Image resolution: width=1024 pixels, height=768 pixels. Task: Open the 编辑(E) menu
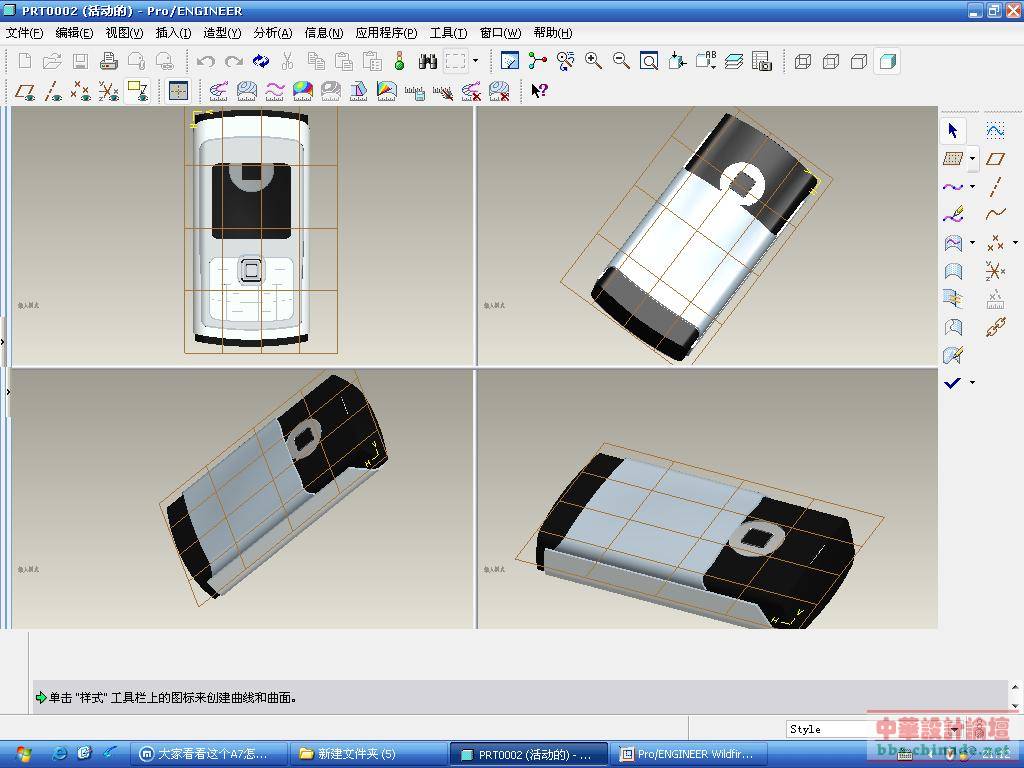(74, 33)
